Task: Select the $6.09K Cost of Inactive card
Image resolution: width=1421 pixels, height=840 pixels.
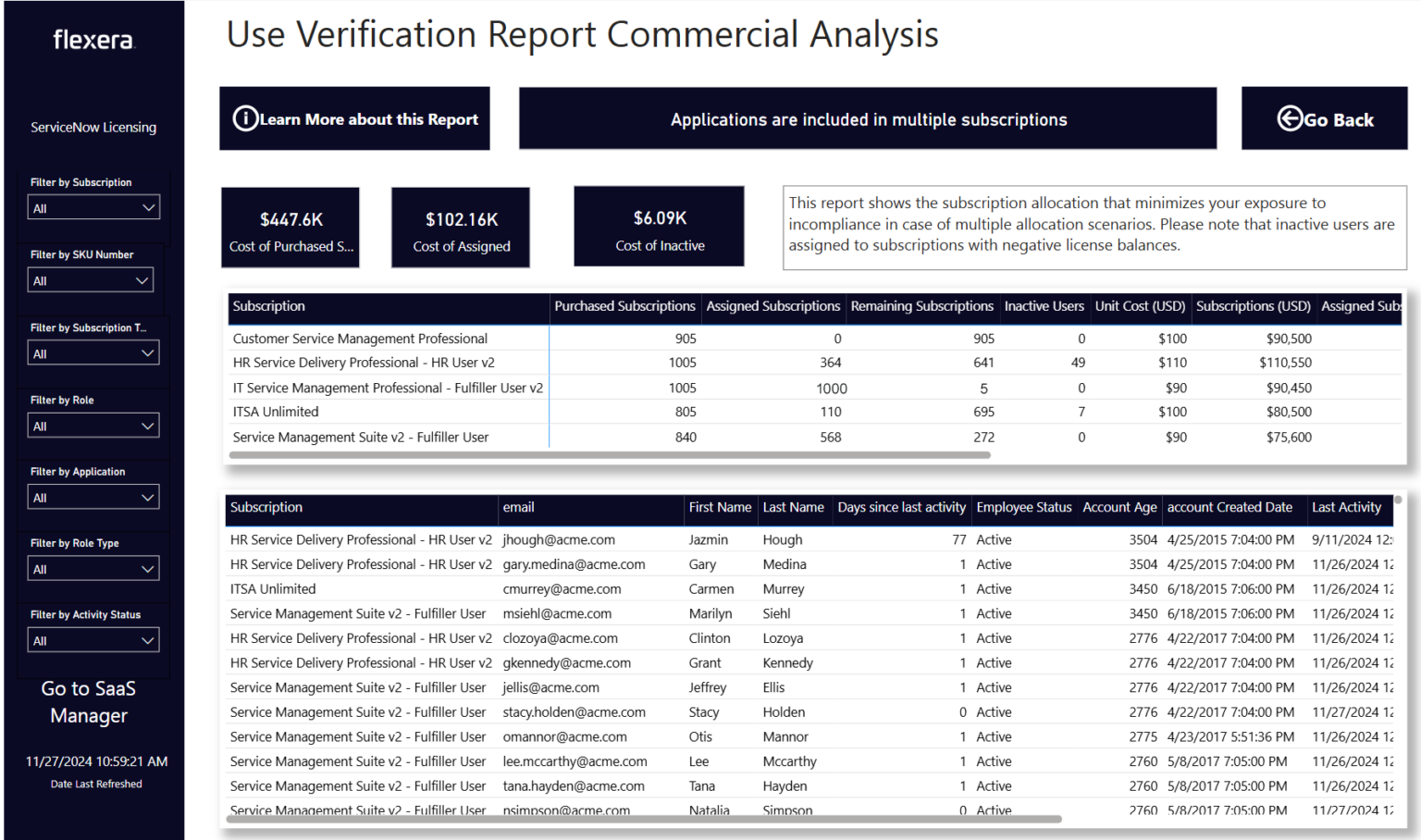Action: [658, 226]
